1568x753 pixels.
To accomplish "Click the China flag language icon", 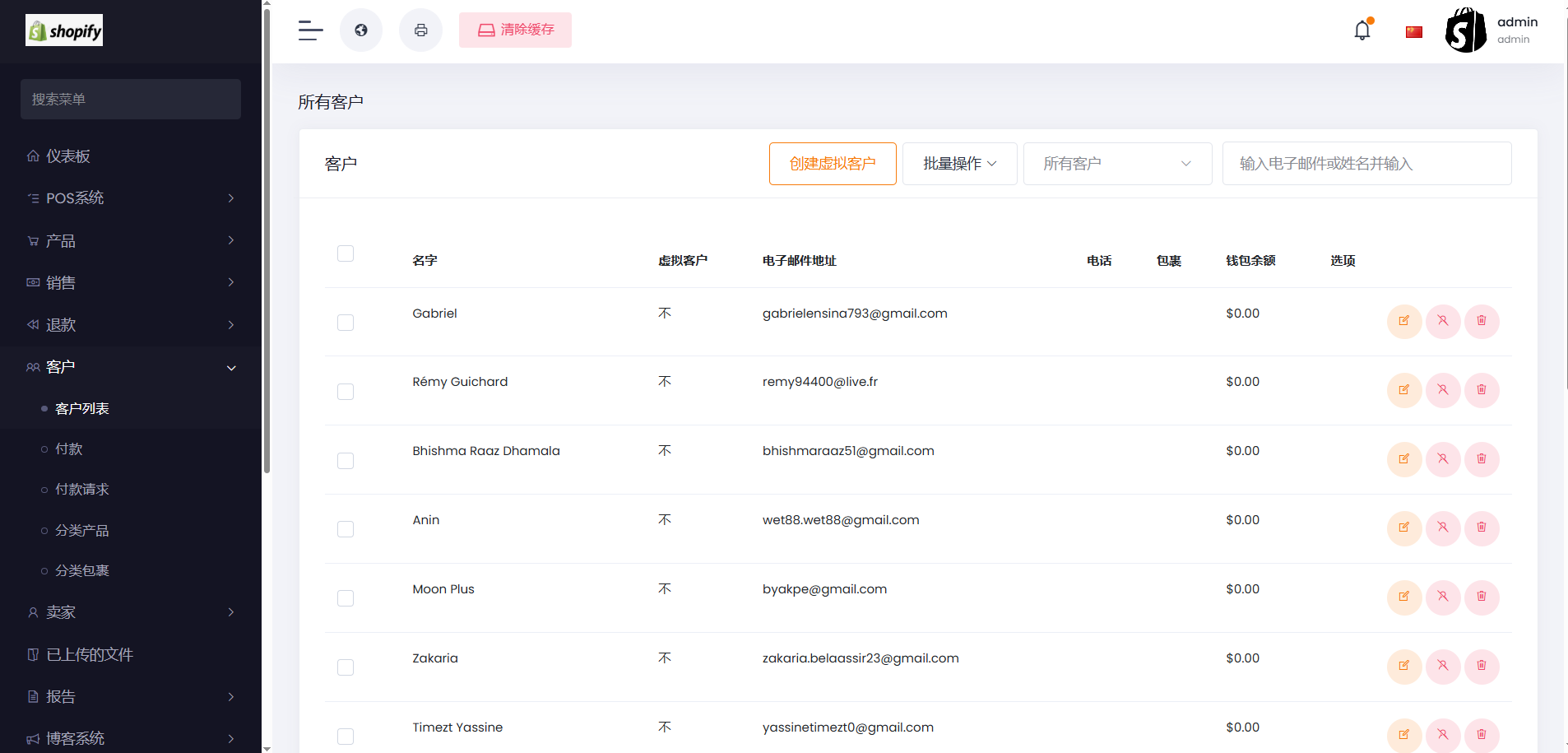I will (1414, 32).
